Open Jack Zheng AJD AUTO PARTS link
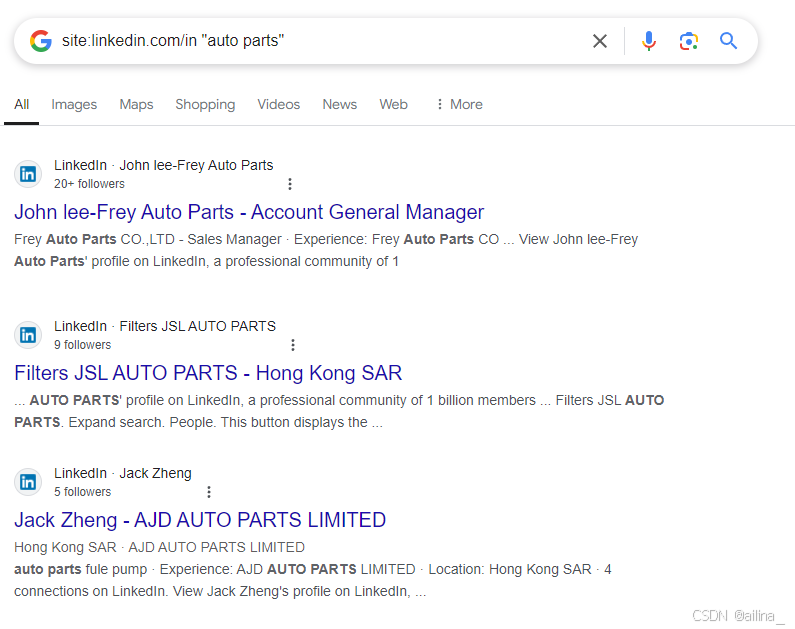 tap(200, 520)
